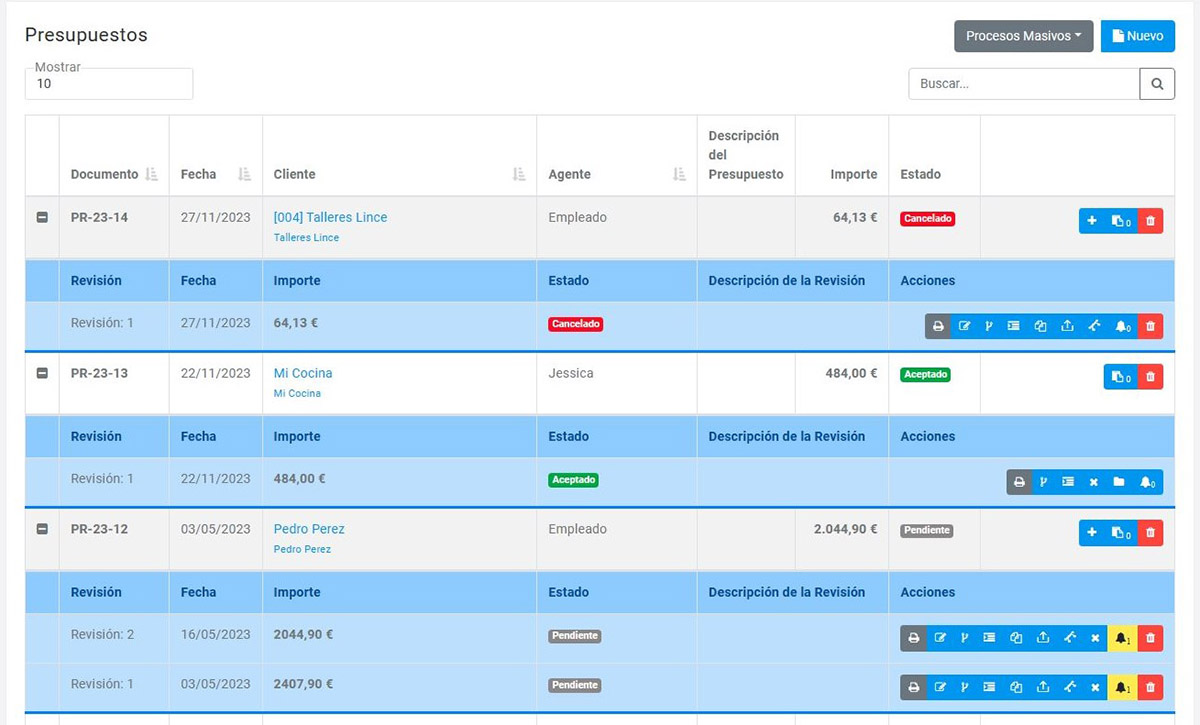Open the Mi Cocina client link
Image resolution: width=1200 pixels, height=725 pixels.
(x=303, y=373)
